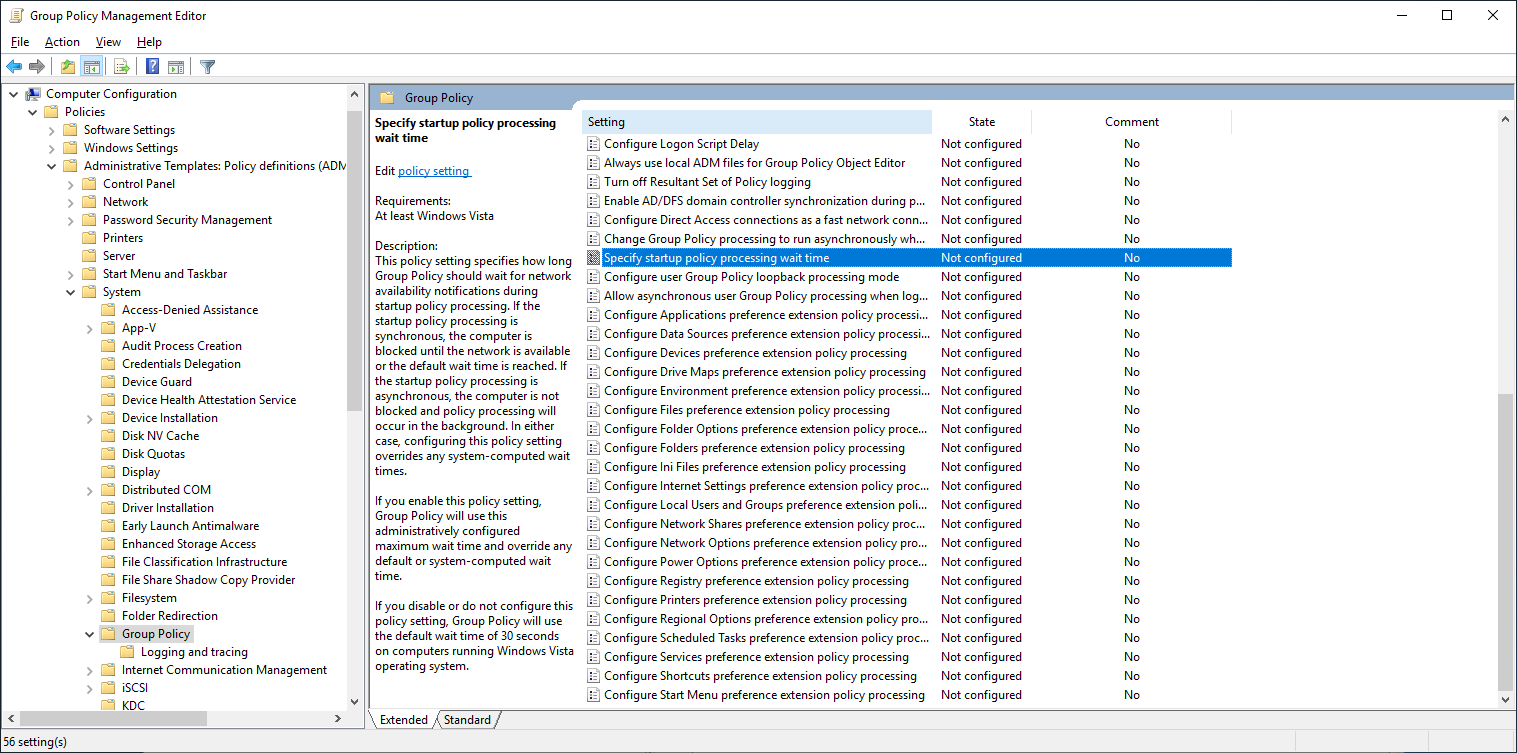Image resolution: width=1517 pixels, height=753 pixels.
Task: Expand the Internet Communication Management node
Action: coord(90,670)
